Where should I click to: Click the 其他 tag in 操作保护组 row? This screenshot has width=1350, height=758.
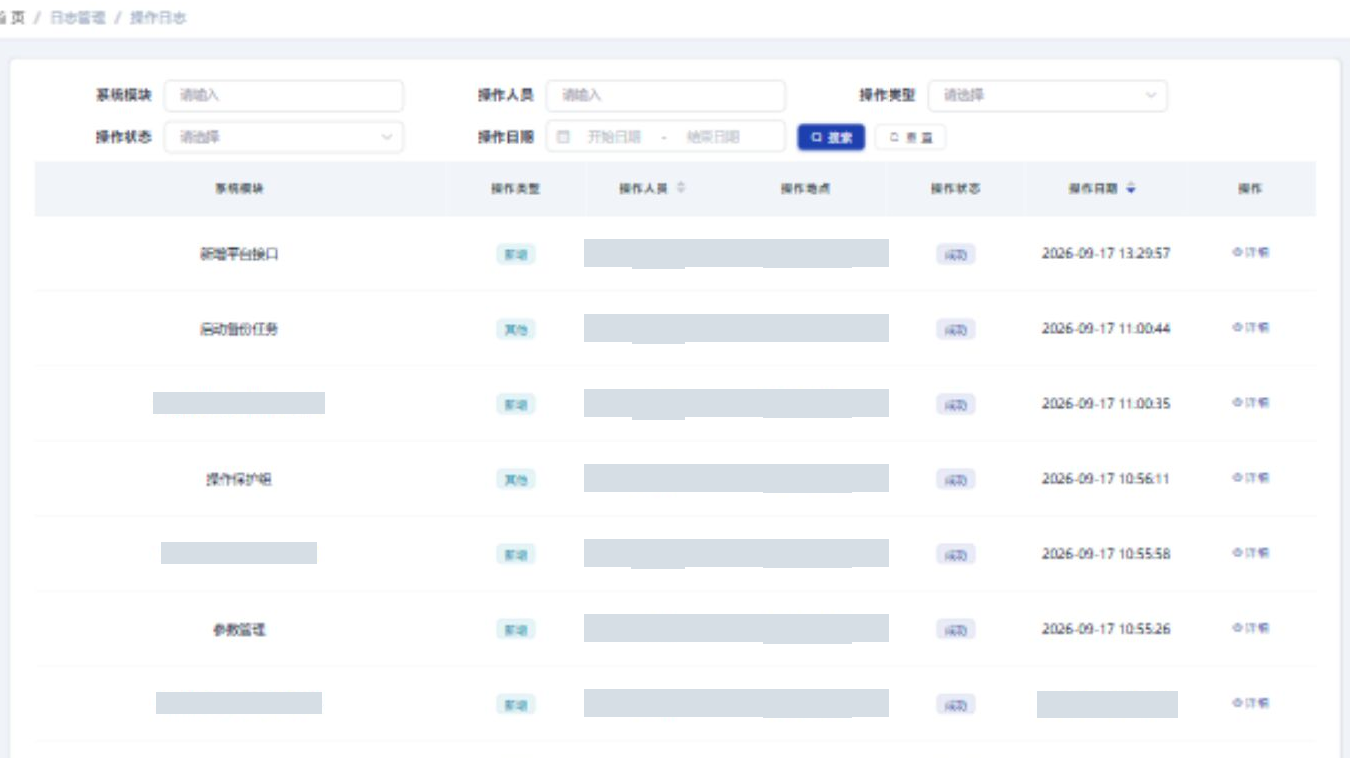tap(516, 479)
